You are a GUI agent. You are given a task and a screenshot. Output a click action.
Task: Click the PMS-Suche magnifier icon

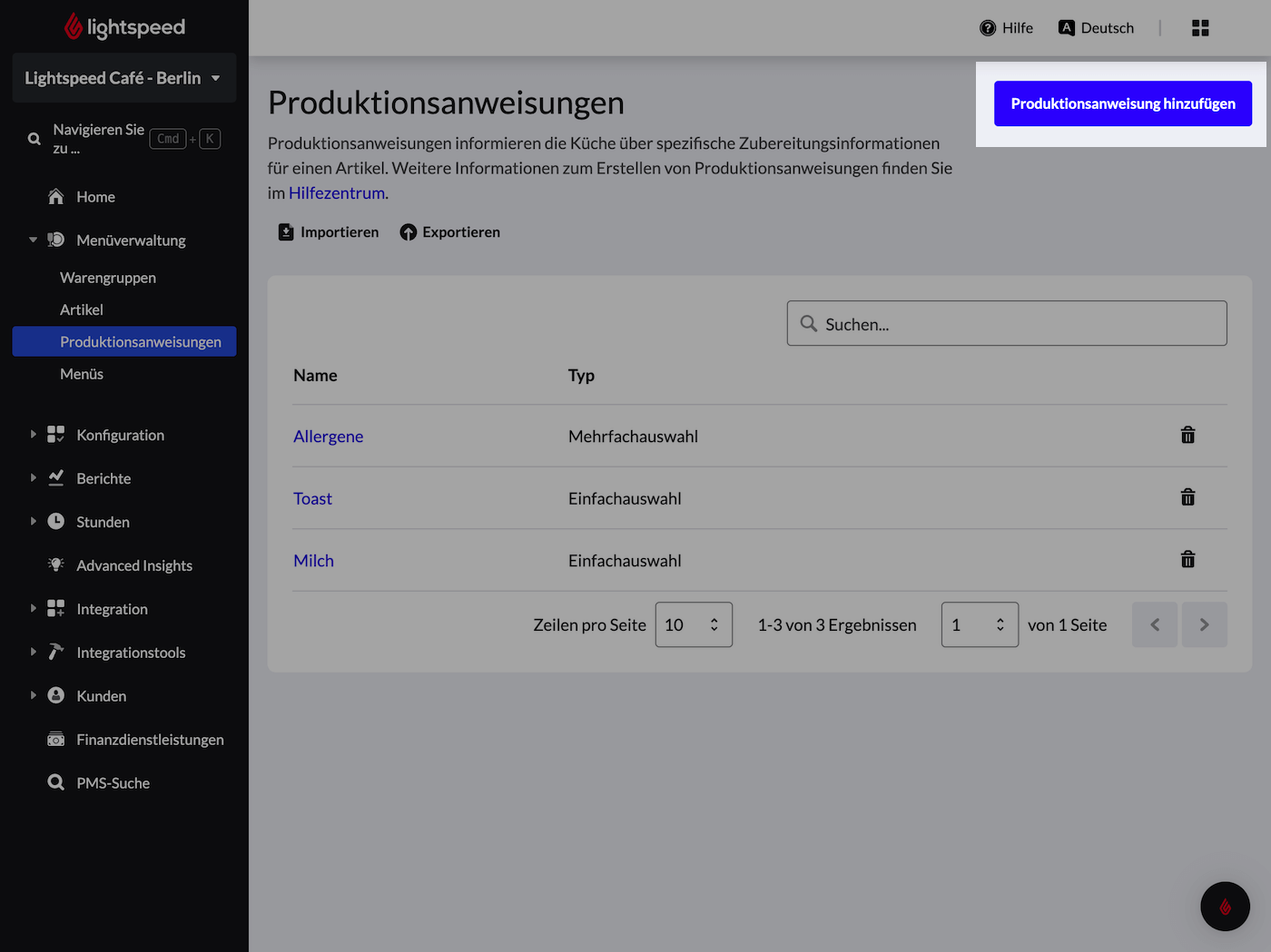coord(56,782)
